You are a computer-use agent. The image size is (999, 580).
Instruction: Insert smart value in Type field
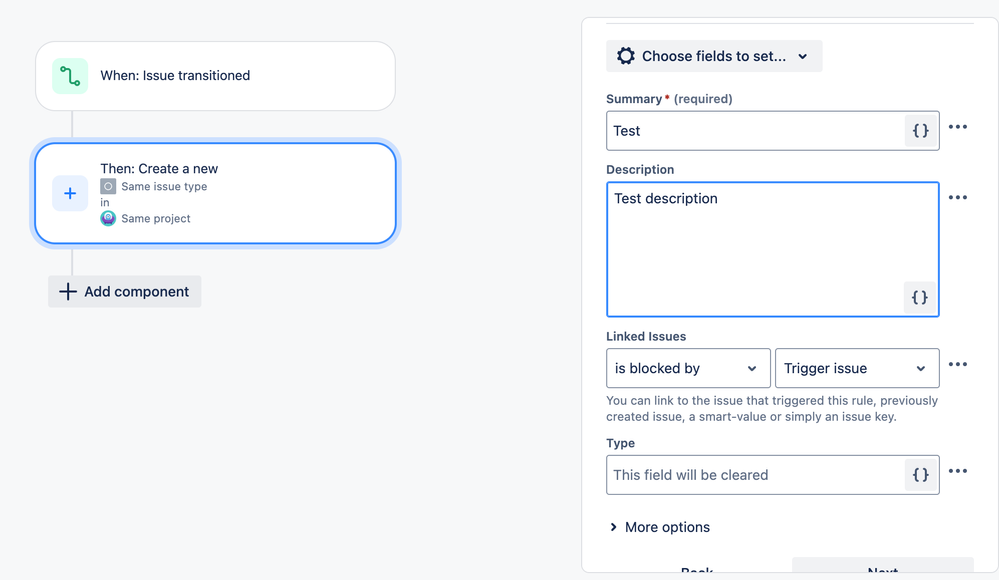pos(920,475)
